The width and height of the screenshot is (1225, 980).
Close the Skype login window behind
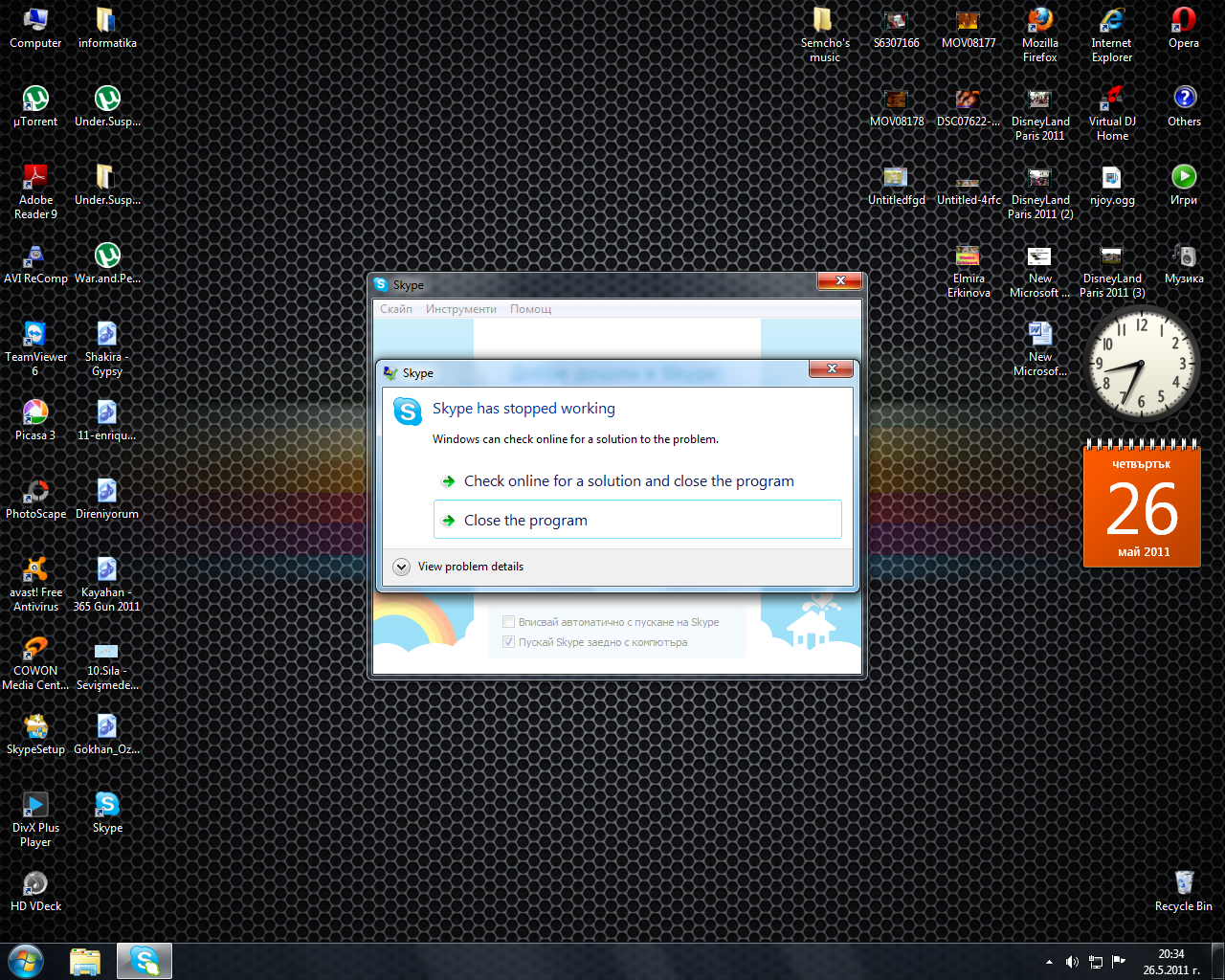click(840, 280)
